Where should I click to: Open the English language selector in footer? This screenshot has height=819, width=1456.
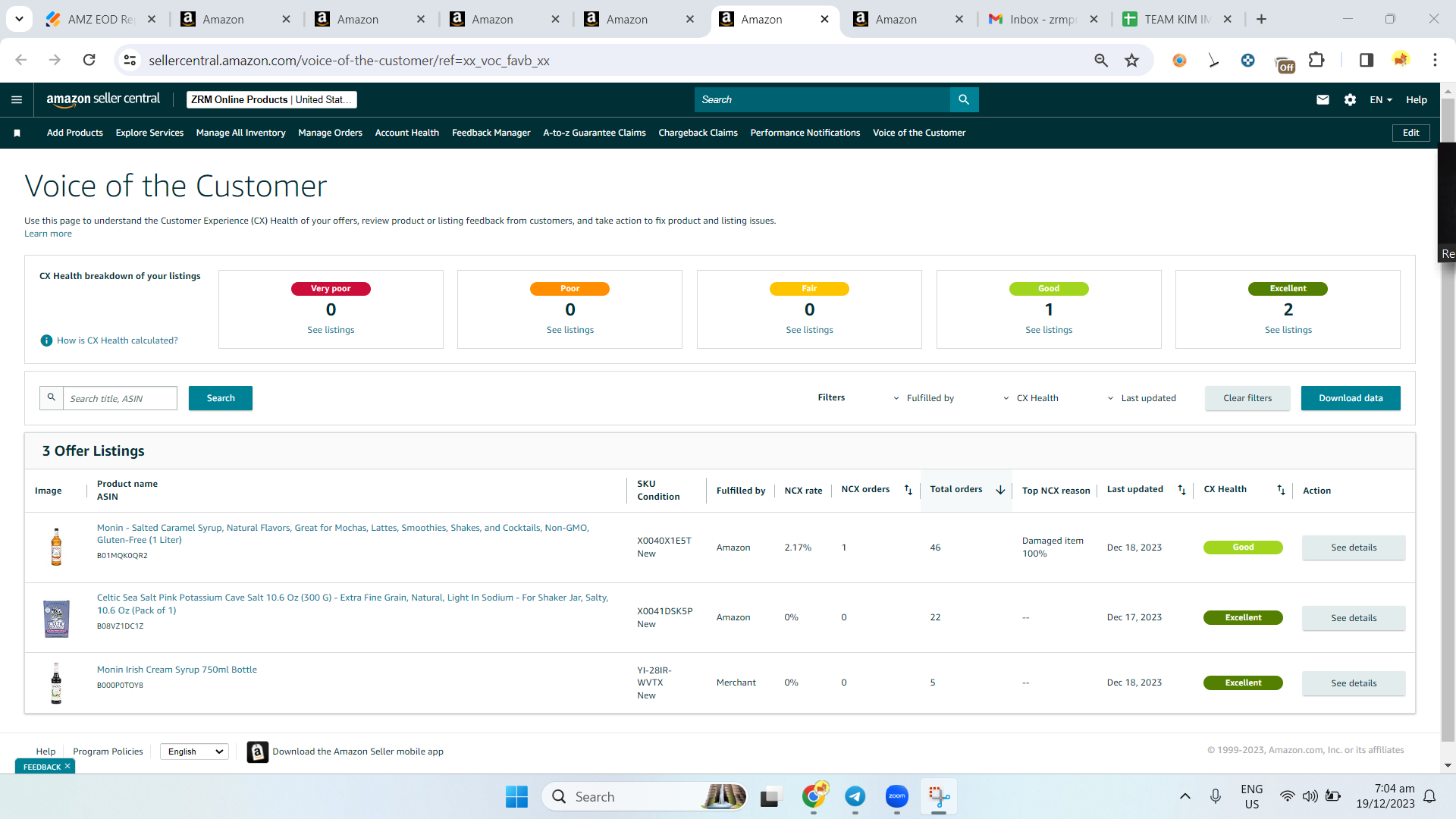click(x=194, y=752)
